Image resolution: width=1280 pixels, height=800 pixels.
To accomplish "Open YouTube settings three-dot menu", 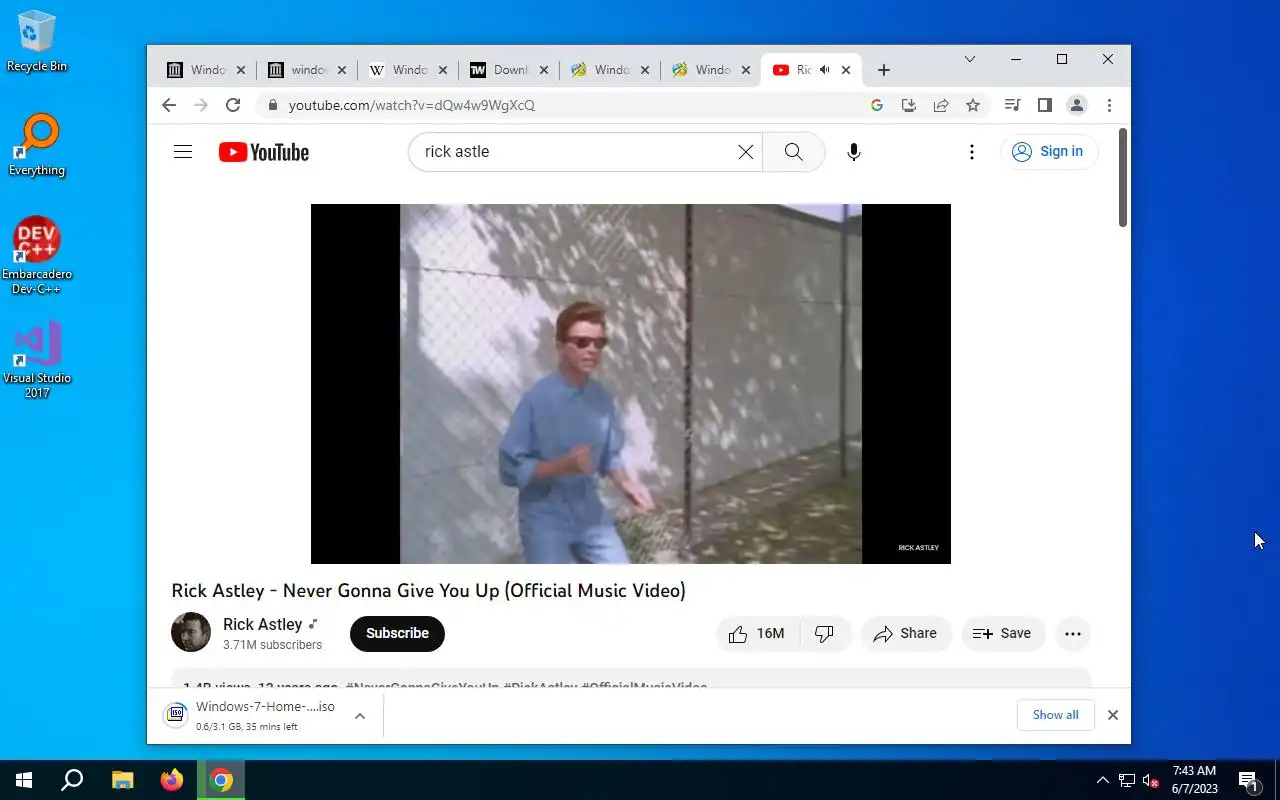I will 972,152.
